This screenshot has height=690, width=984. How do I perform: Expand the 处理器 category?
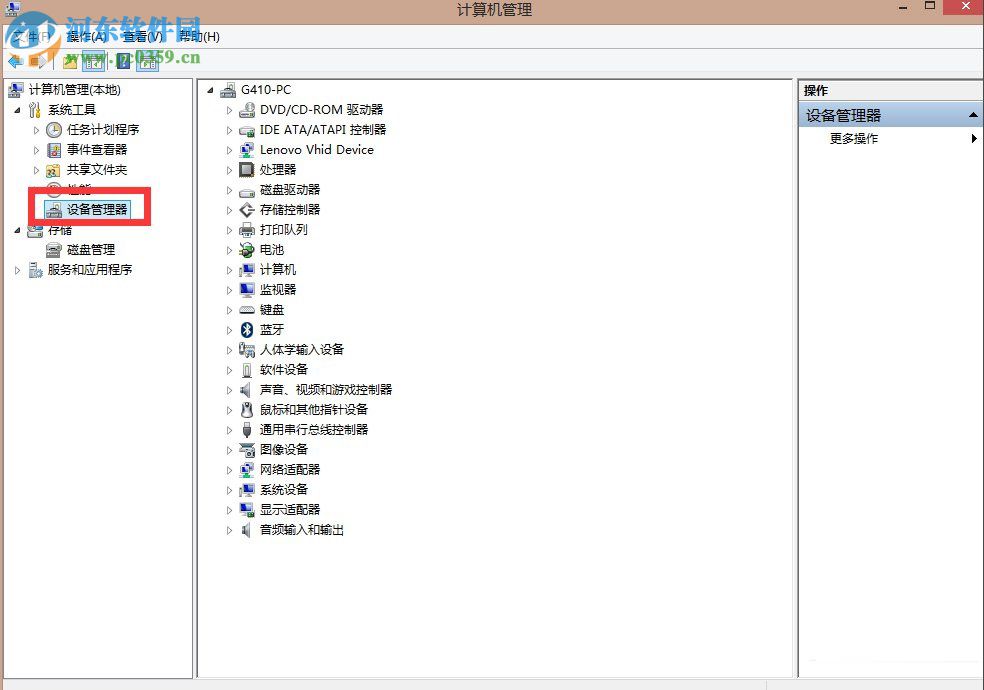230,170
